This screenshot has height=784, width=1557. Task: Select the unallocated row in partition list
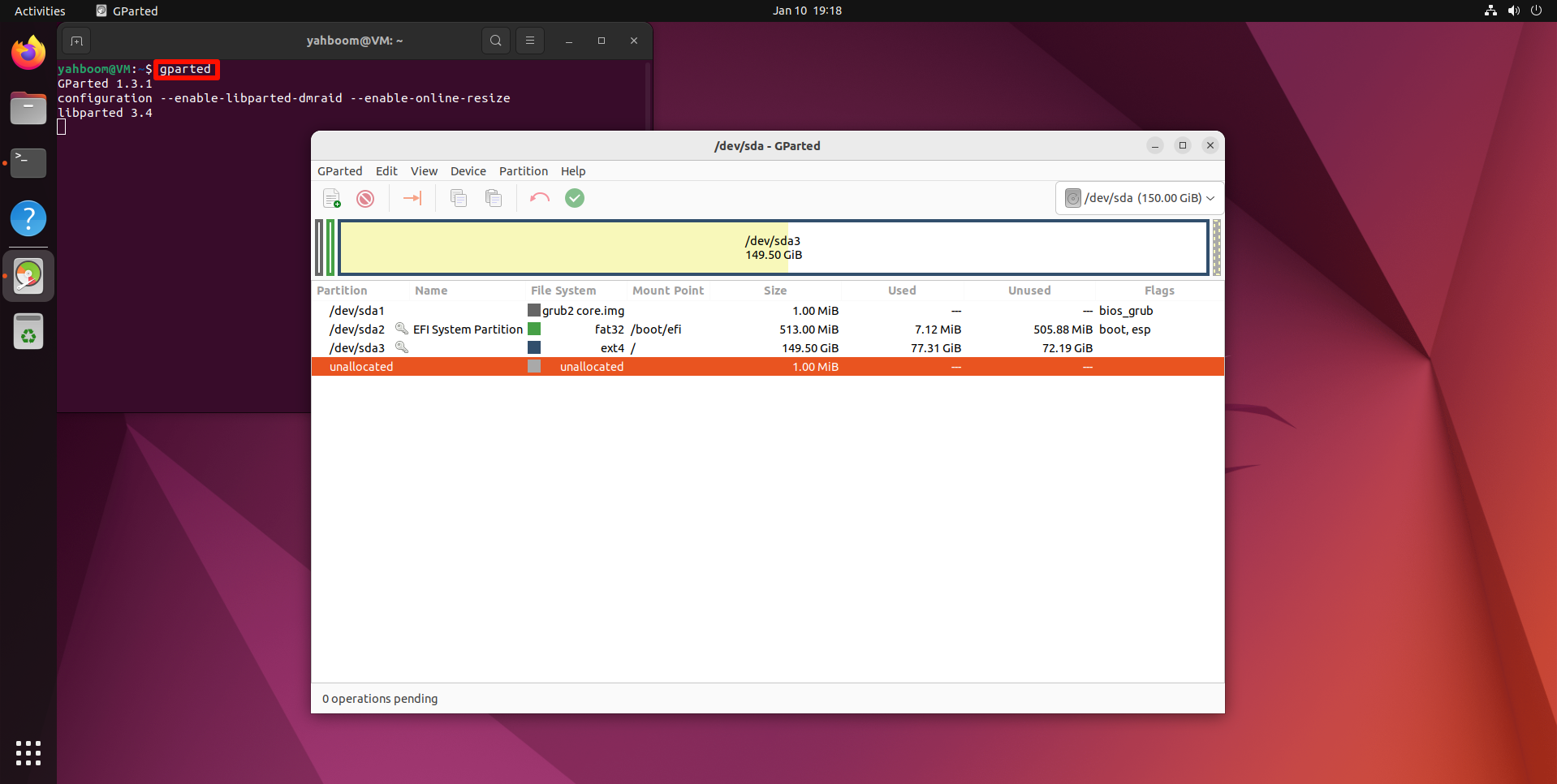pos(768,367)
